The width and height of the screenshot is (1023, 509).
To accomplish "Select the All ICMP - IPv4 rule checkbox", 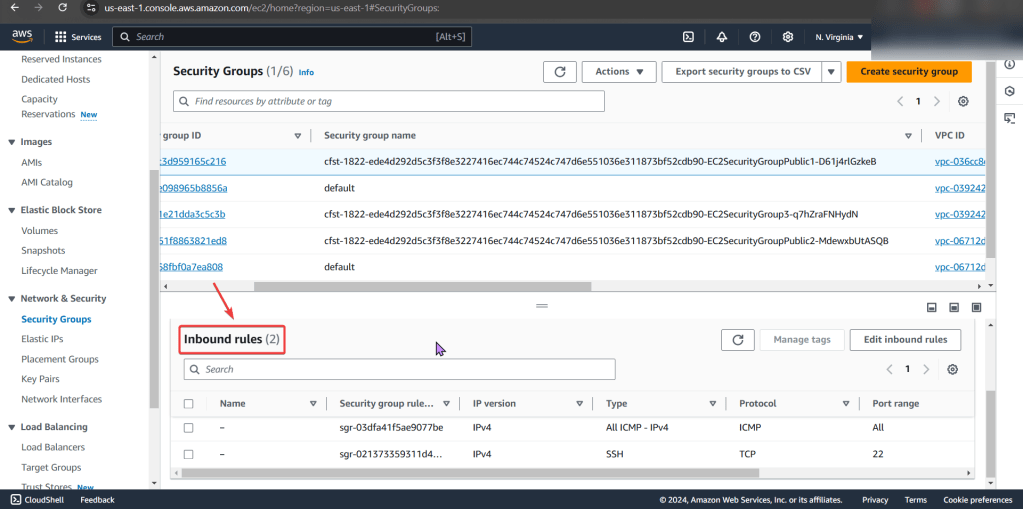I will [x=189, y=428].
